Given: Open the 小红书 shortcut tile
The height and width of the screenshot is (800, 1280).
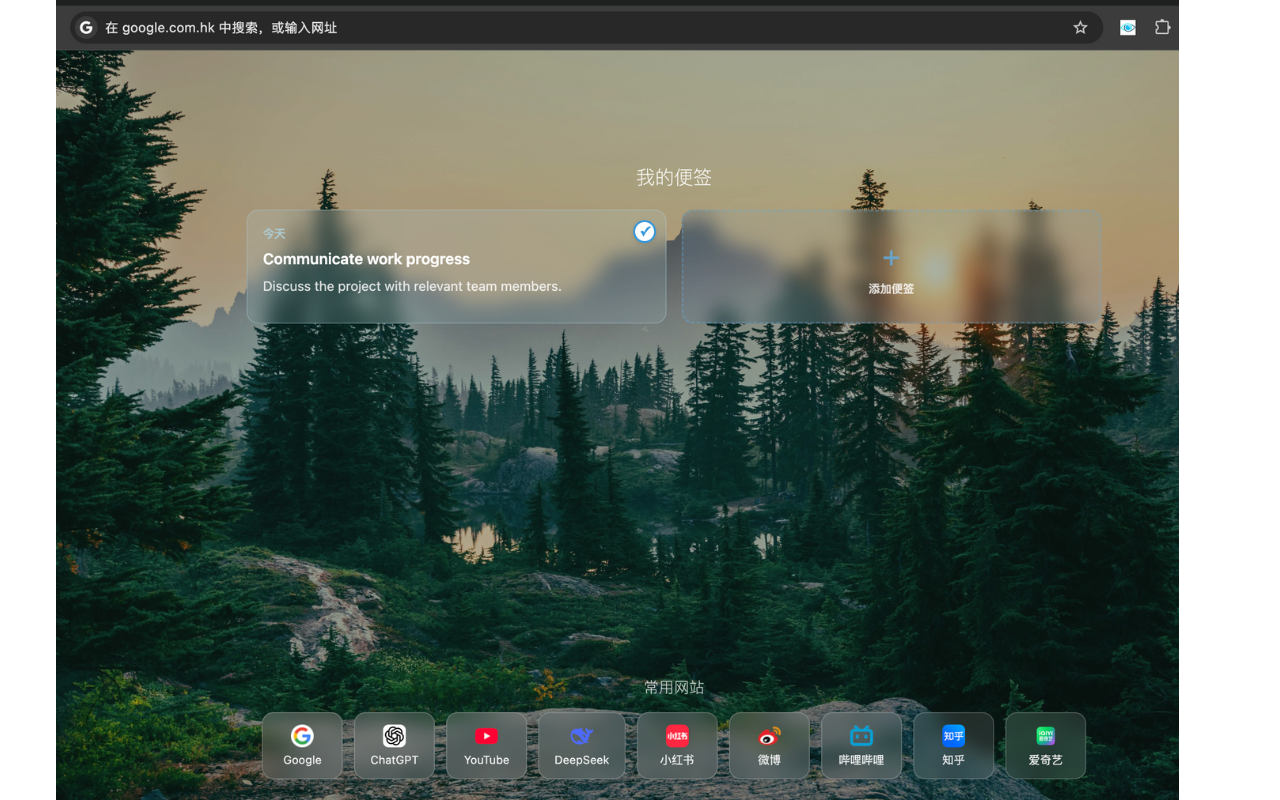Looking at the screenshot, I should [x=677, y=745].
